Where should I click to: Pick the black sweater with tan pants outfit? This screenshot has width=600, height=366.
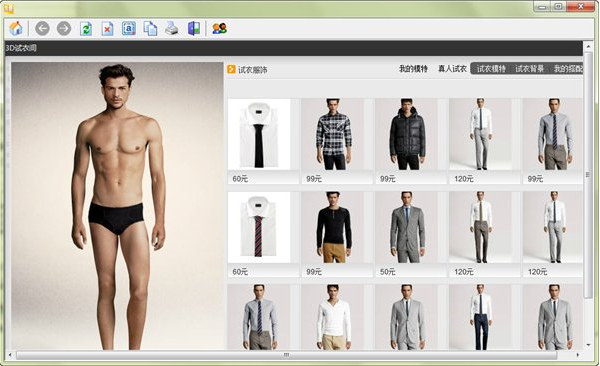pyautogui.click(x=333, y=227)
